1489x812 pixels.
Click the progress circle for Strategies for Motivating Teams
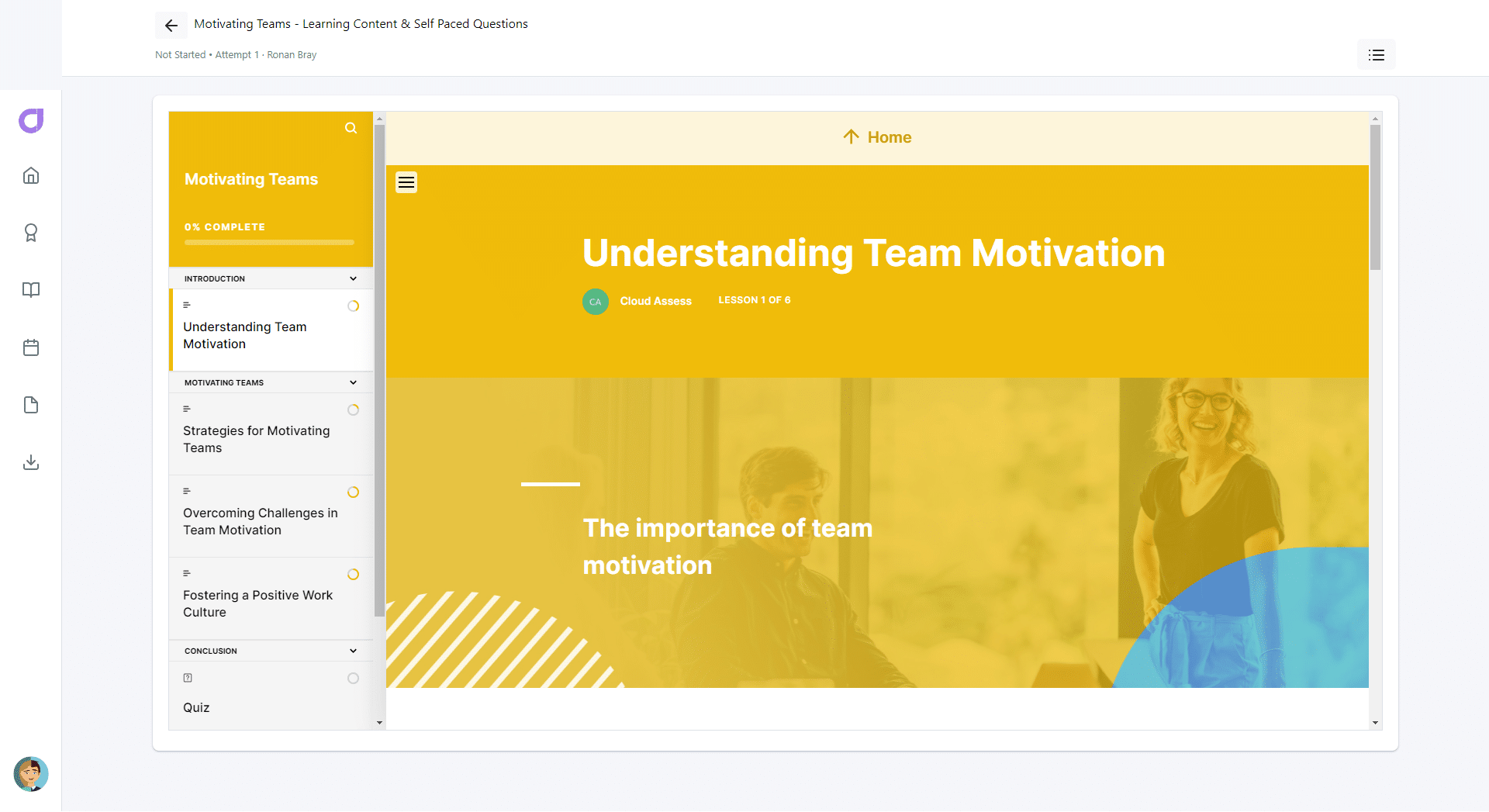[x=354, y=410]
